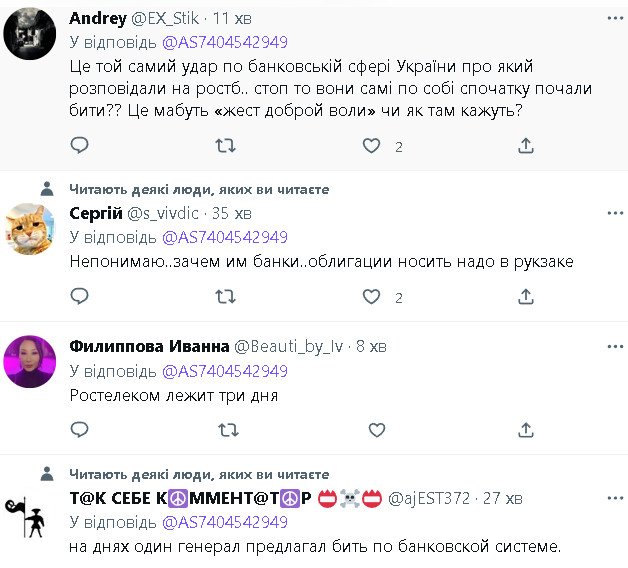The height and width of the screenshot is (568, 628).
Task: Reply to Филиппова Иванна's tweet
Action: [80, 430]
